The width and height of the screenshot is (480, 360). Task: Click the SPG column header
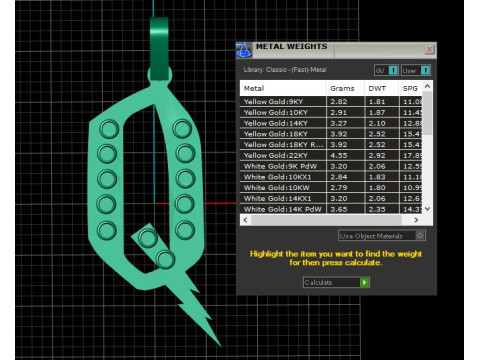[x=410, y=88]
